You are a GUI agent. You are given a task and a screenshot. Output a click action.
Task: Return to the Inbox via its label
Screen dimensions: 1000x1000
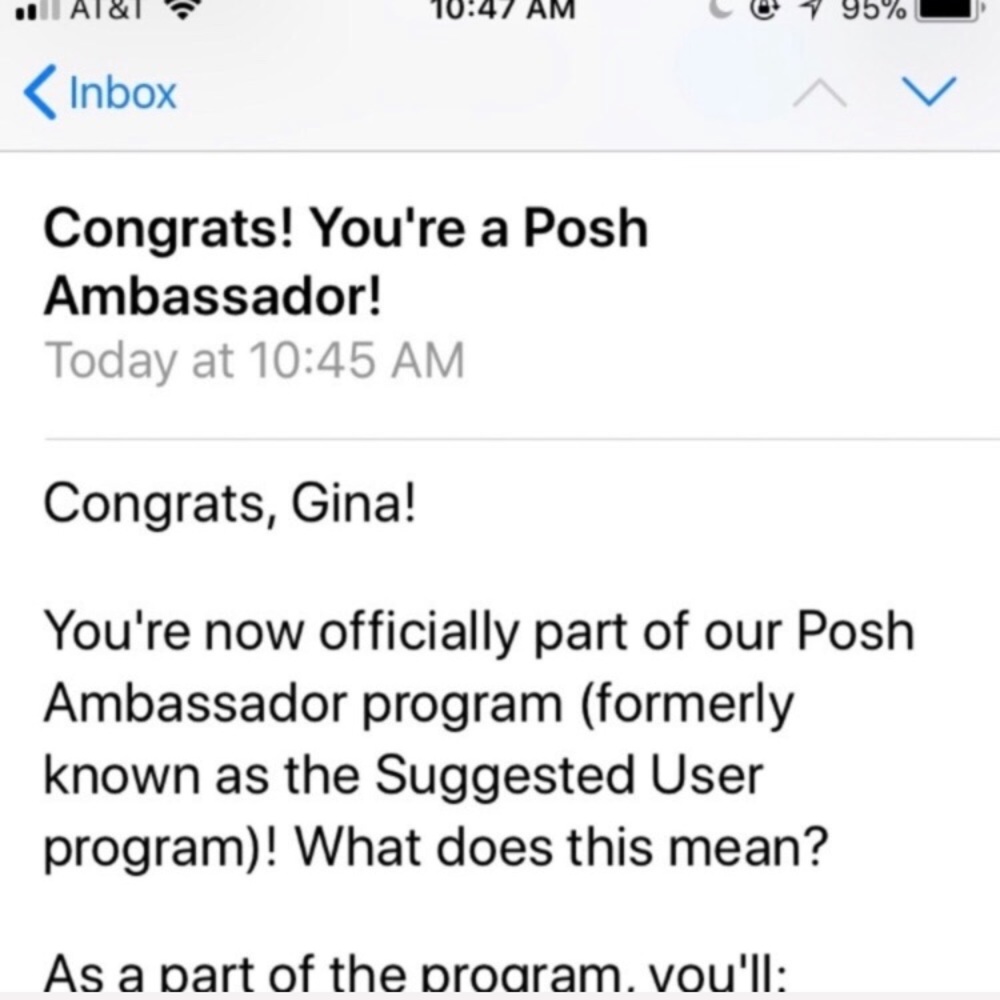coord(123,94)
